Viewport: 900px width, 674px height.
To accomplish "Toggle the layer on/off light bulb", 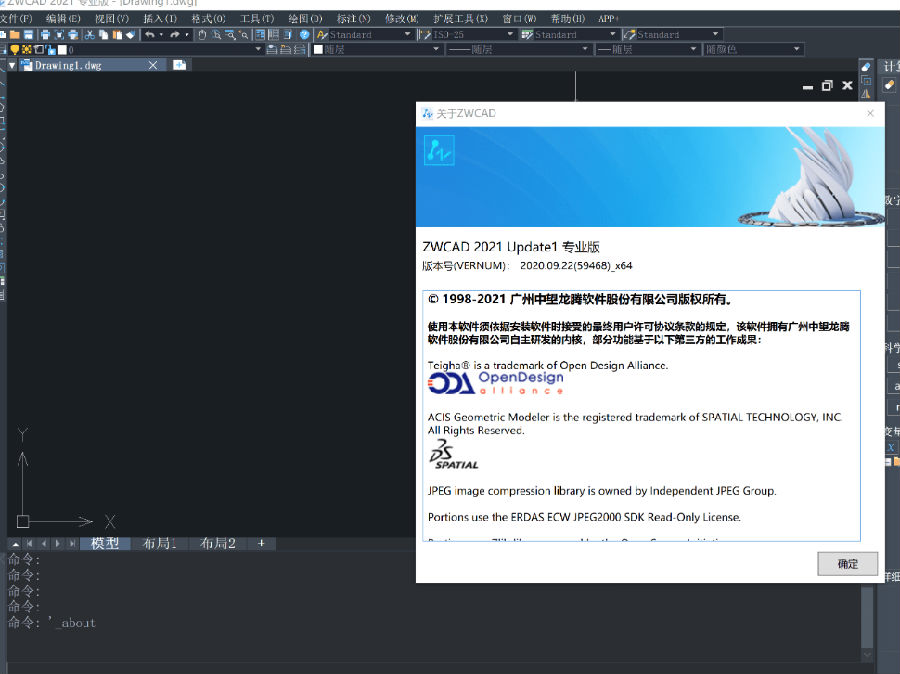I will 15,48.
